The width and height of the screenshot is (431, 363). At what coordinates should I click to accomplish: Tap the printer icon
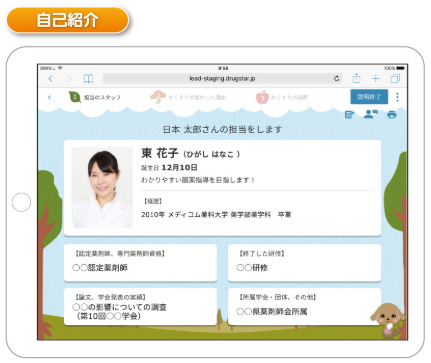[392, 115]
